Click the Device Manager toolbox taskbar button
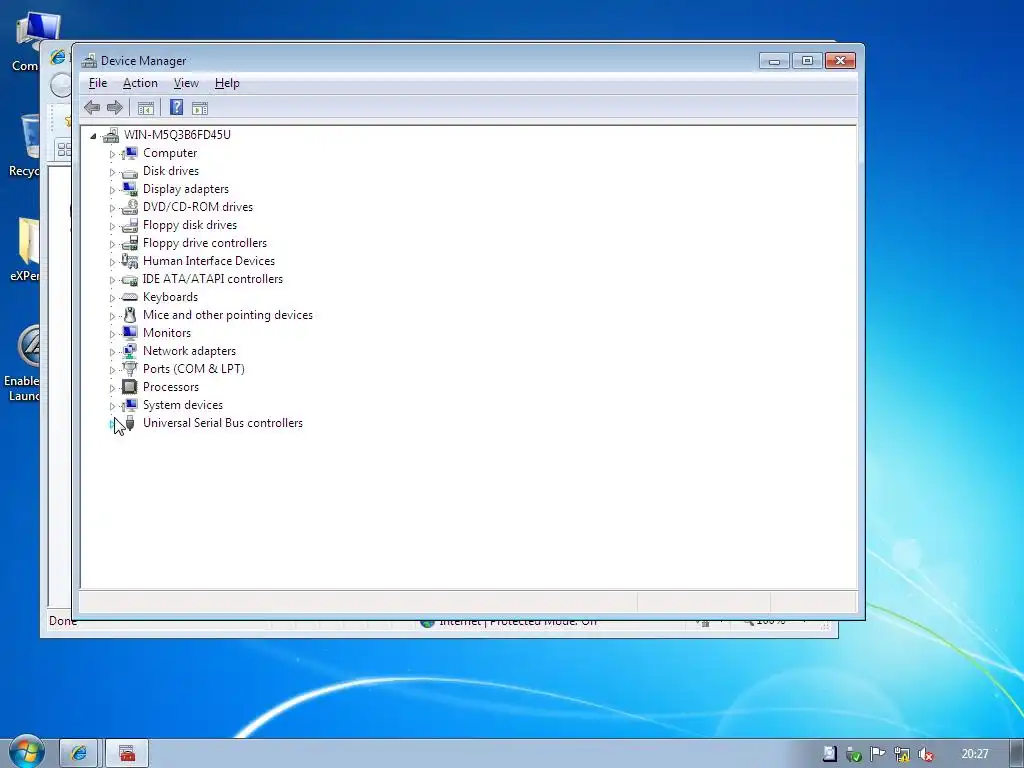The image size is (1024, 768). pos(127,754)
